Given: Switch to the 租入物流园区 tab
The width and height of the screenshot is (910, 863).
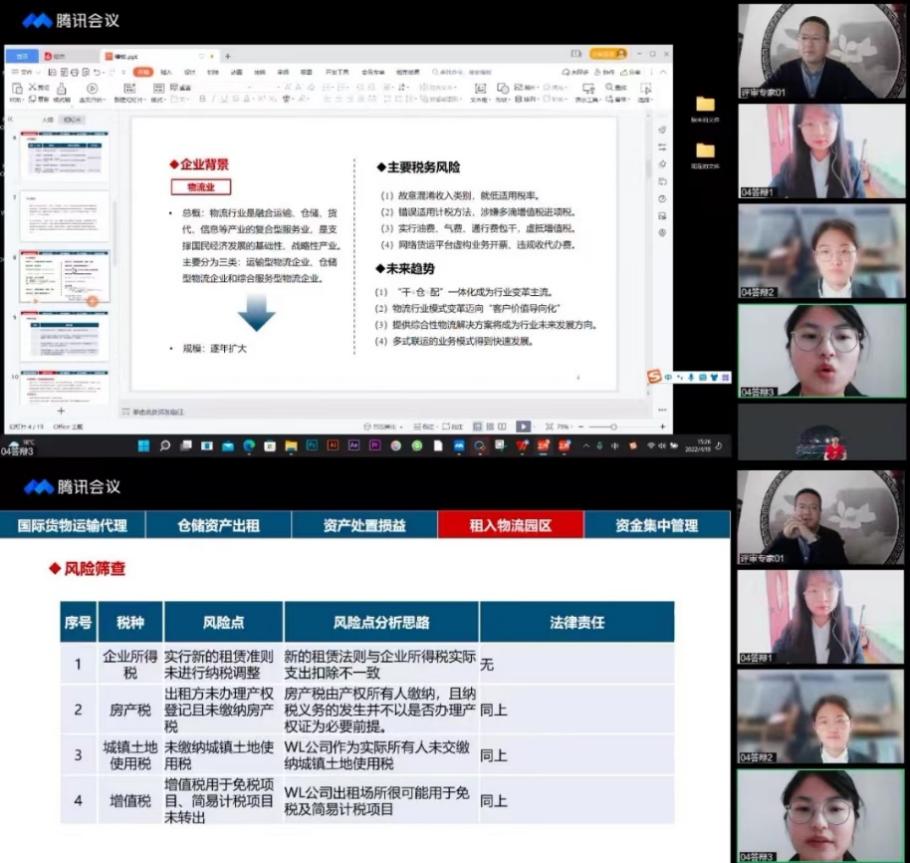Looking at the screenshot, I should coord(510,525).
